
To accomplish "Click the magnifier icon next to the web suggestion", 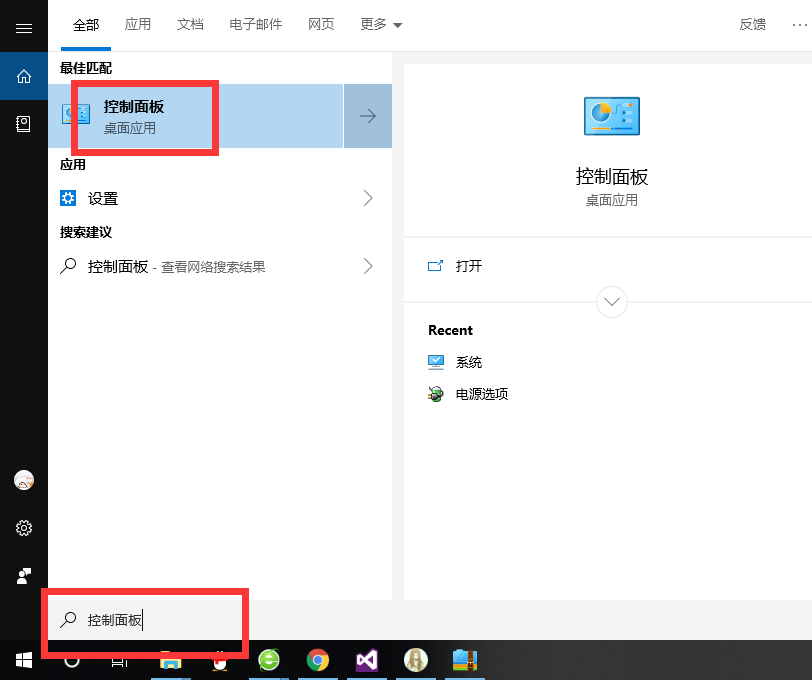I will point(68,266).
